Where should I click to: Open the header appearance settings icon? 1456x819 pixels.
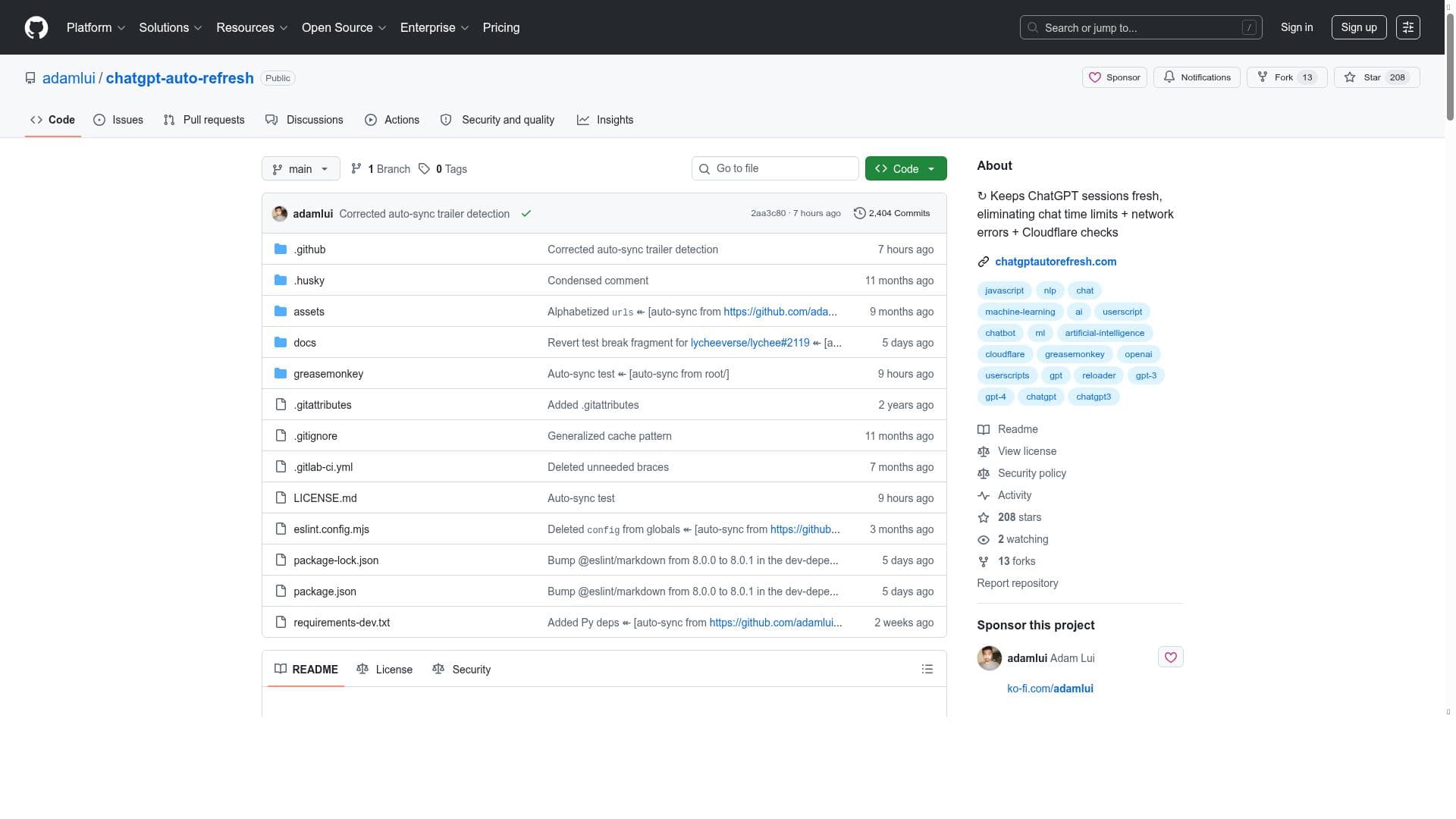1407,28
